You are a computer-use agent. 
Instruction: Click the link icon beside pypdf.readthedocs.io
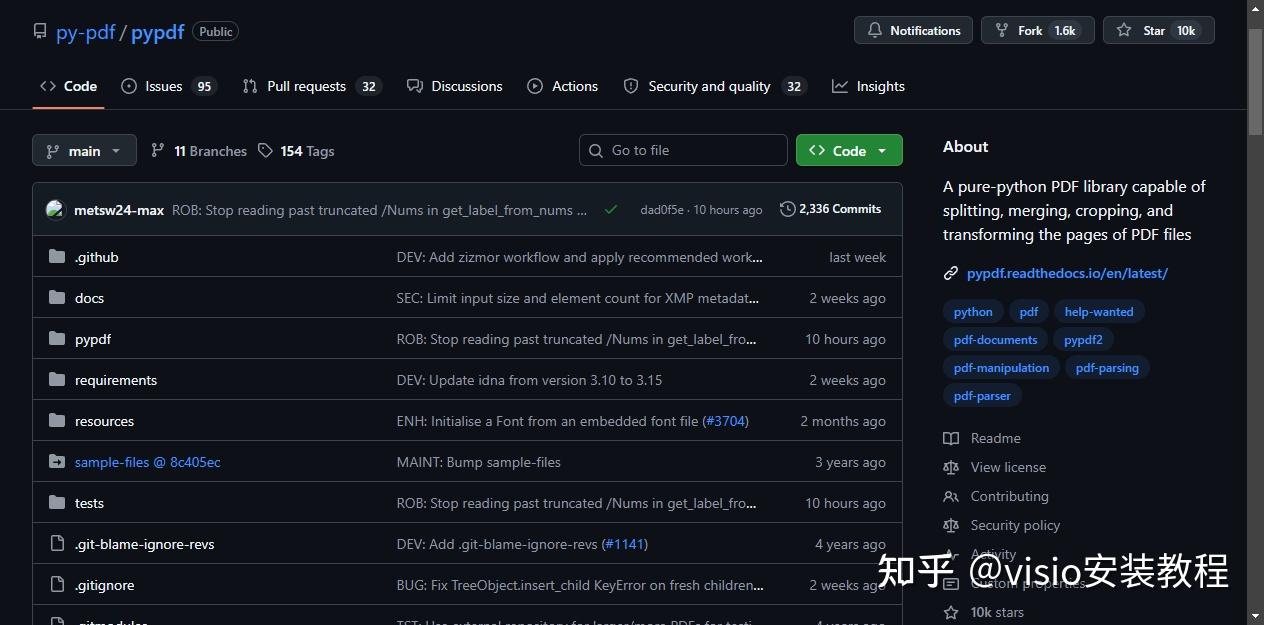pos(951,273)
